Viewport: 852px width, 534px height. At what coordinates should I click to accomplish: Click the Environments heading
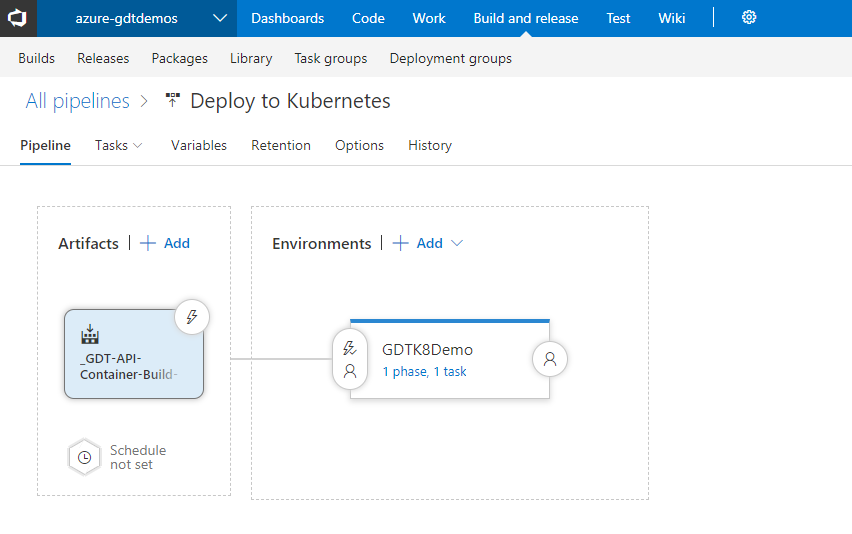[322, 243]
